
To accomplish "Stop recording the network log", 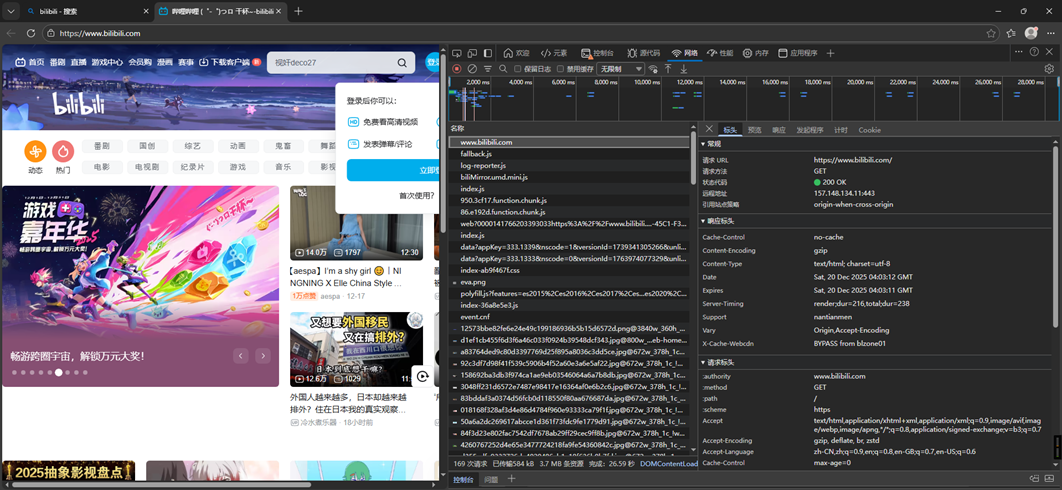I will (457, 69).
